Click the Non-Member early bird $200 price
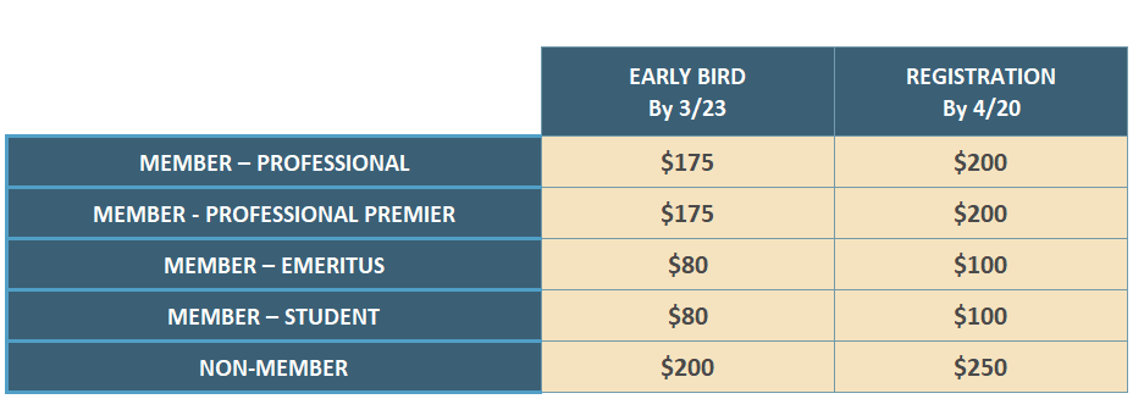Viewport: 1144px width, 410px height. click(687, 368)
